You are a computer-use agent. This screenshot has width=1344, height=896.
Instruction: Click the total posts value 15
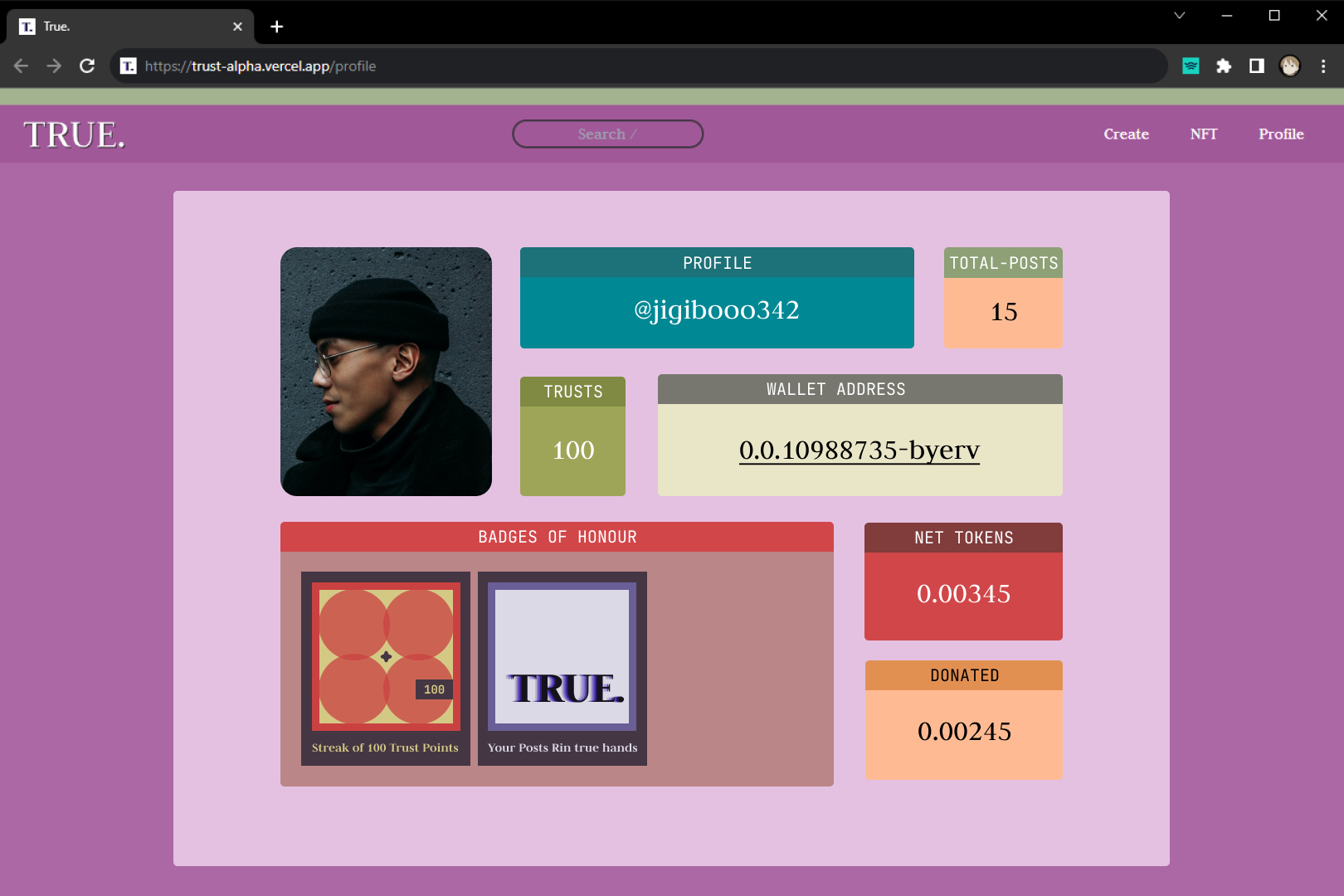tap(1004, 312)
